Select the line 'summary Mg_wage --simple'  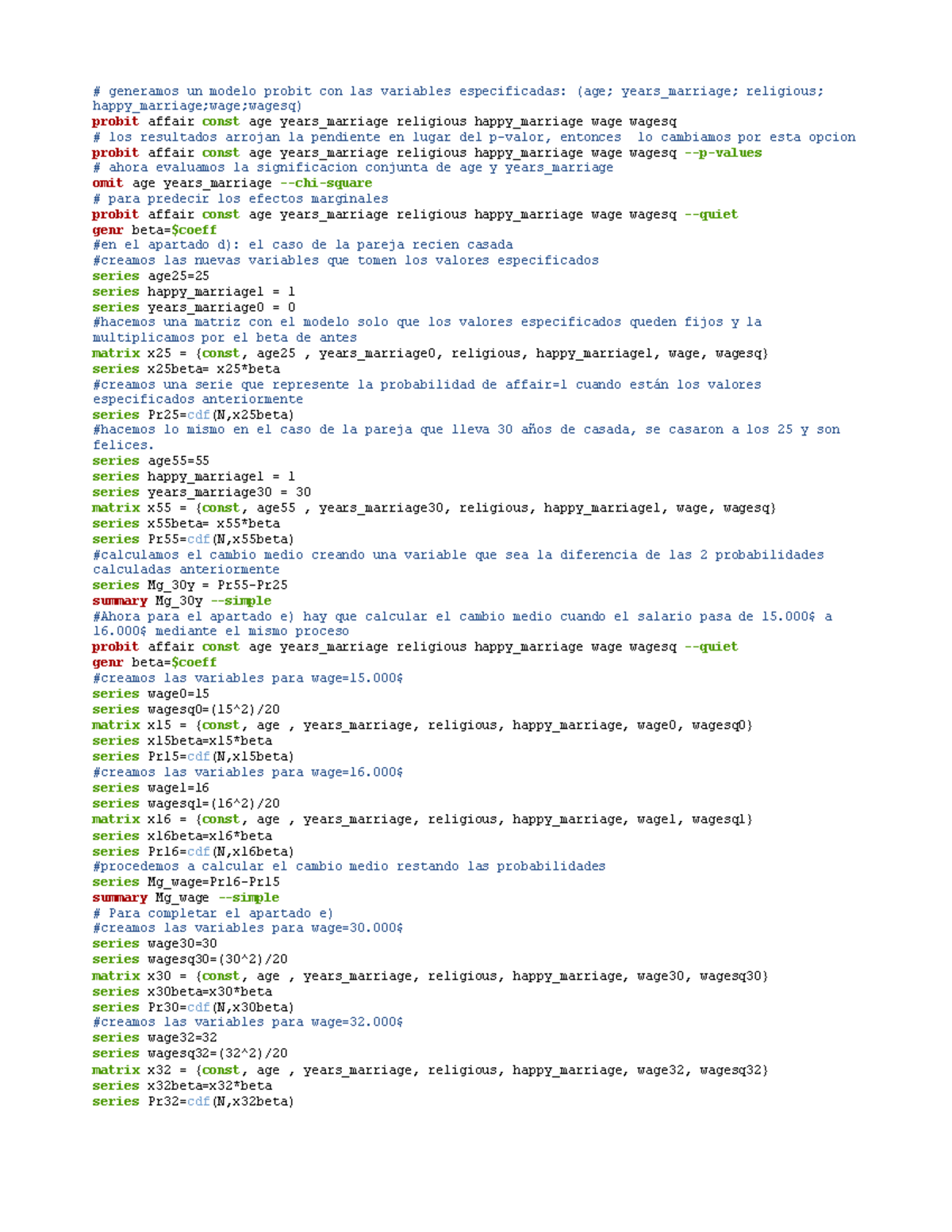click(186, 898)
